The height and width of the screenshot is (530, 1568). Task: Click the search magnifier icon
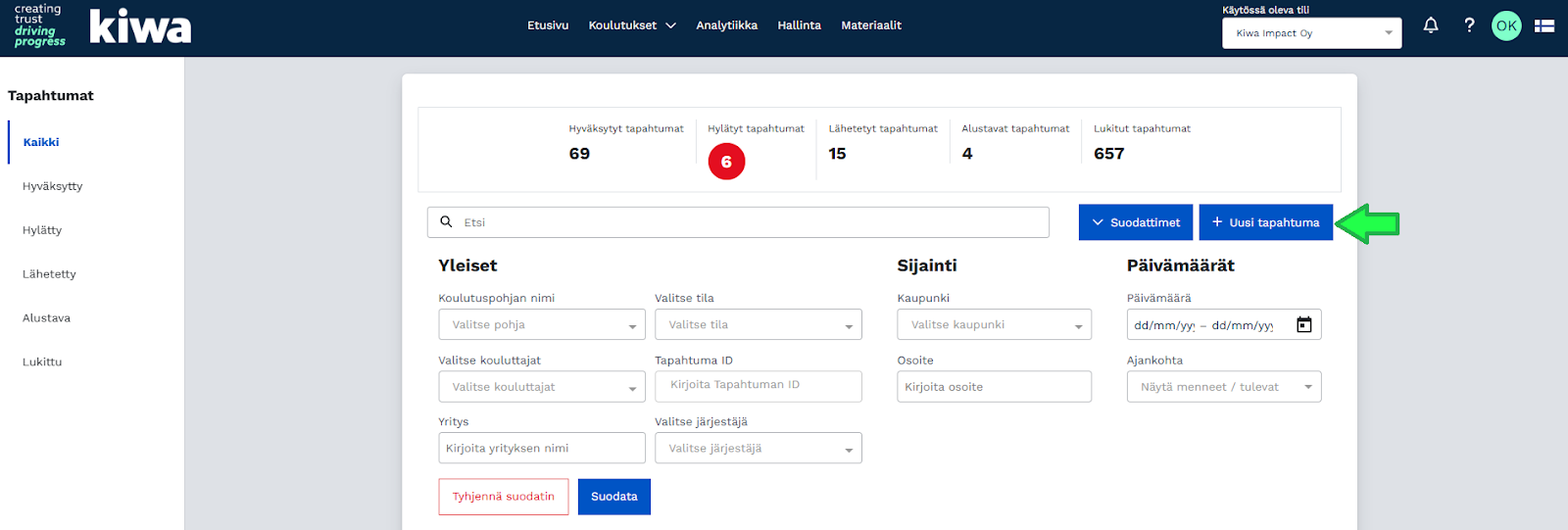[x=446, y=222]
